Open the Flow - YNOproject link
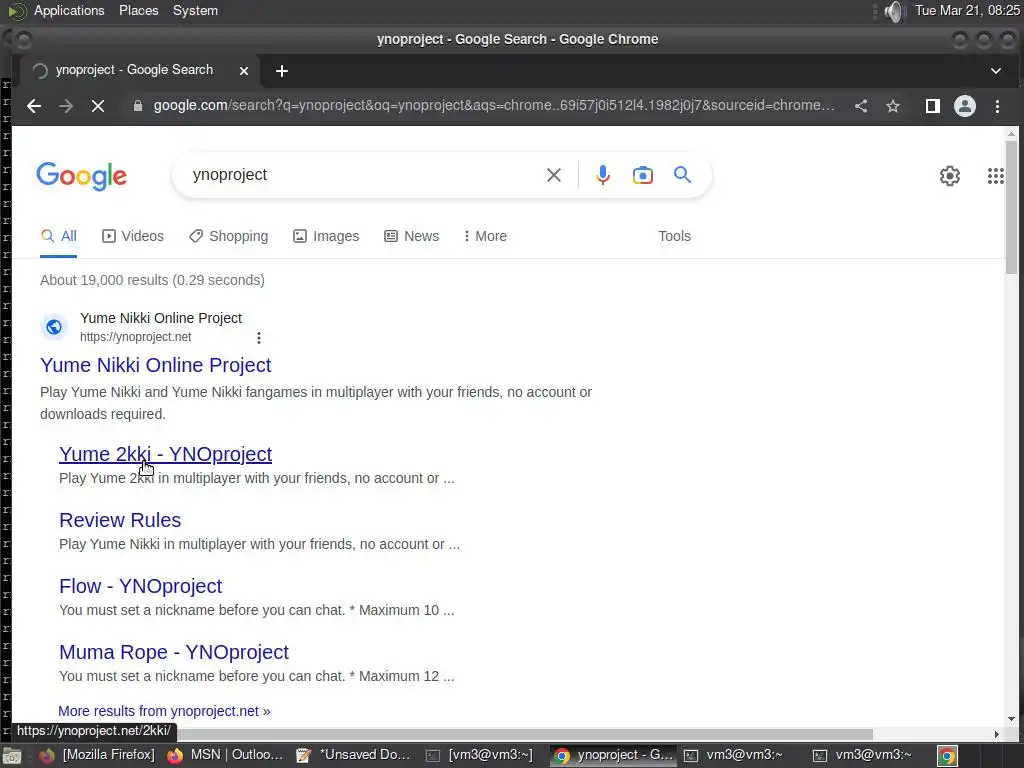 [x=140, y=586]
